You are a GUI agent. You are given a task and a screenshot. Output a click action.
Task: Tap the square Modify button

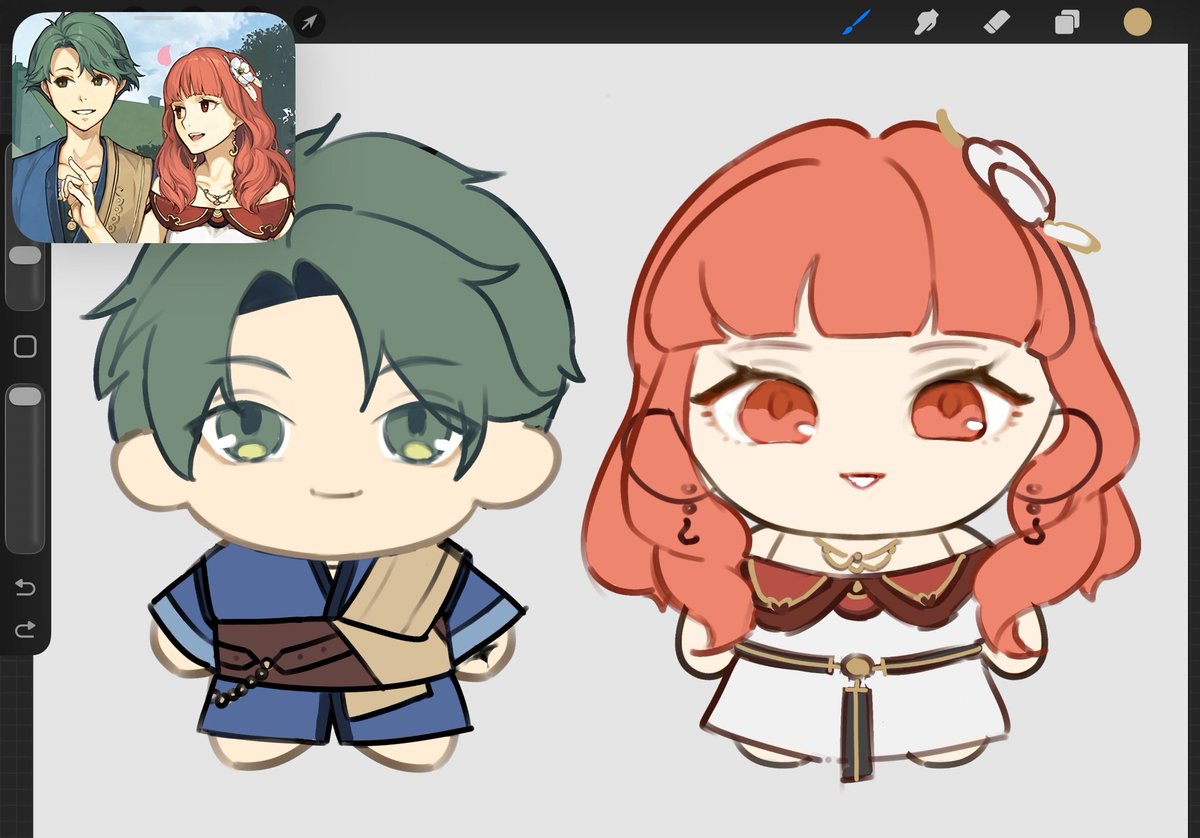point(25,347)
